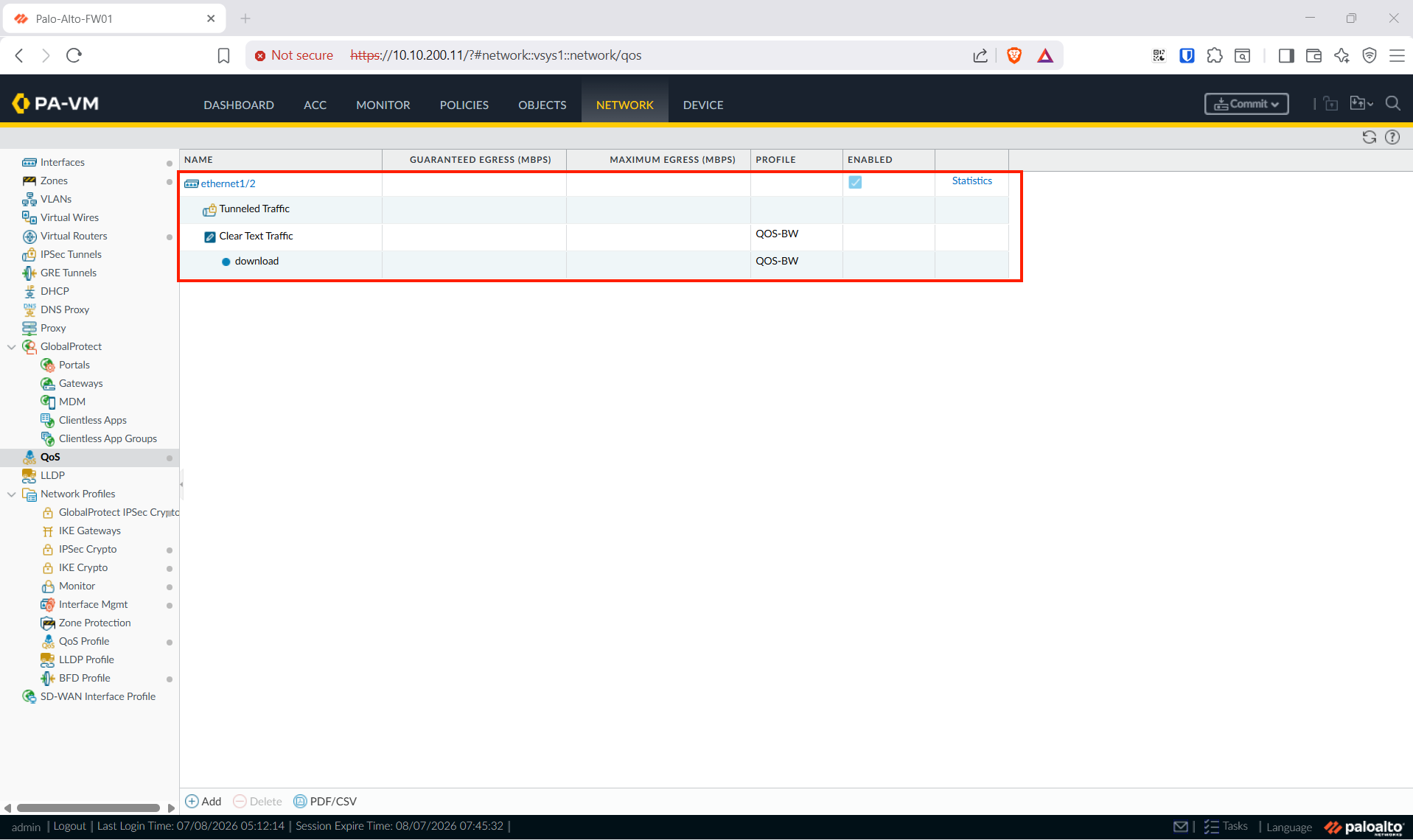This screenshot has height=840, width=1413.
Task: Select the Clear Text Traffic row
Action: coord(594,237)
